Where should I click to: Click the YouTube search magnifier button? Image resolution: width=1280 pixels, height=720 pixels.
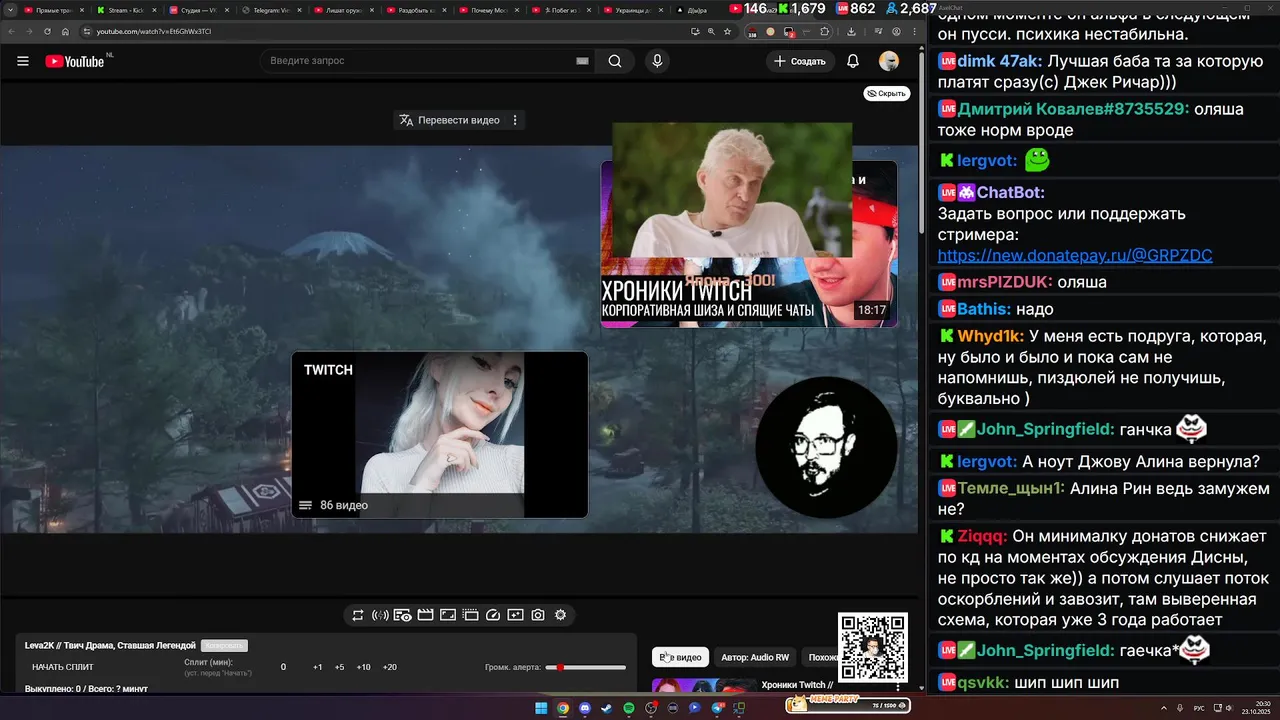click(614, 61)
